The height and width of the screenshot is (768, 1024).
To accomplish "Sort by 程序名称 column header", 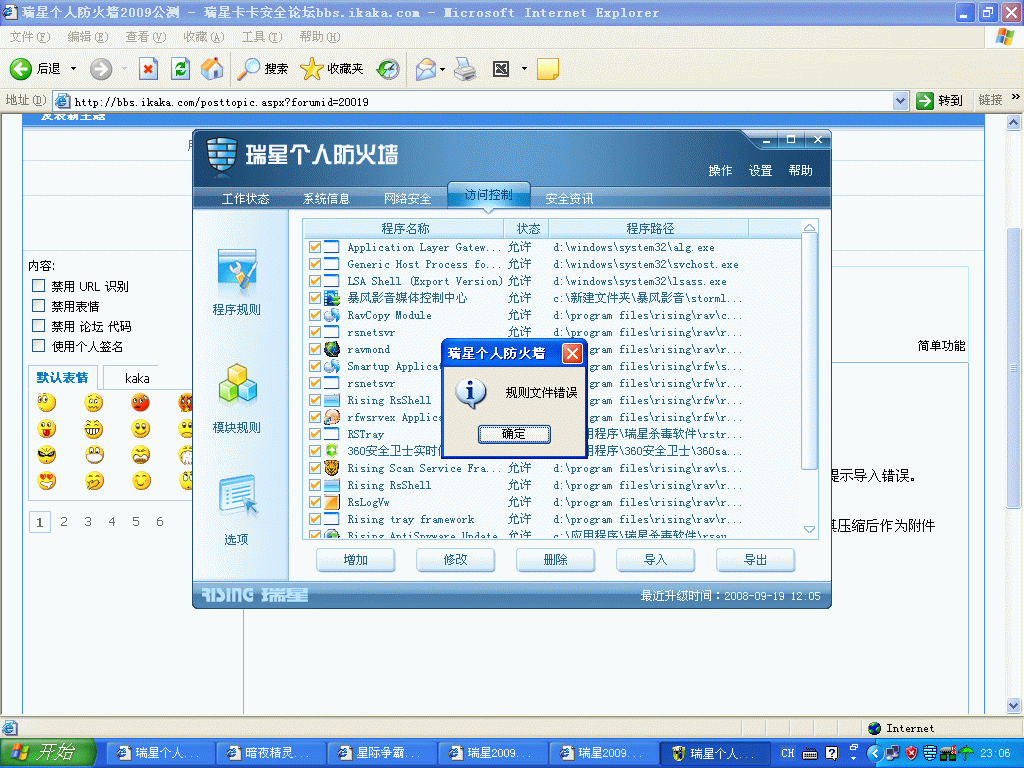I will click(405, 229).
